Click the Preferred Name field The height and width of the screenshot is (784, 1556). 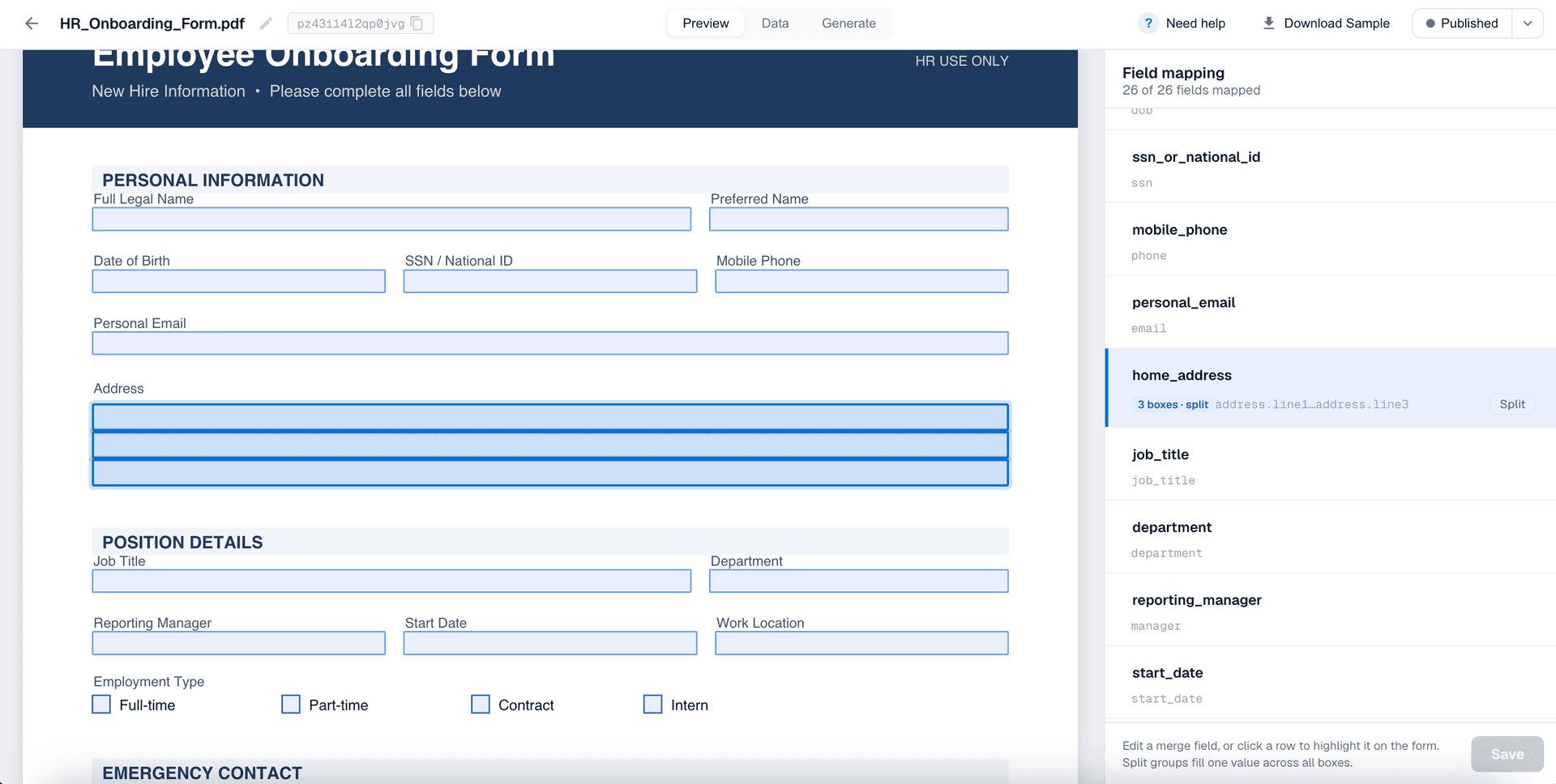[x=859, y=219]
